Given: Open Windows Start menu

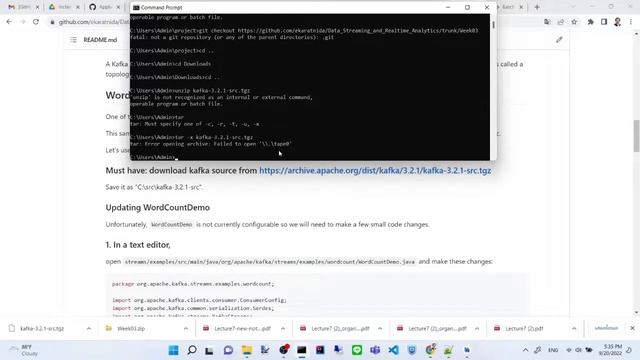Looking at the screenshot, I should coord(173,350).
